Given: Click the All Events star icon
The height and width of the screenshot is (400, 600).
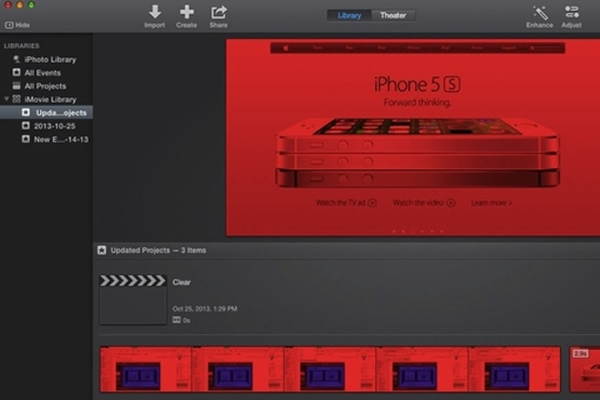Looking at the screenshot, I should 16,72.
